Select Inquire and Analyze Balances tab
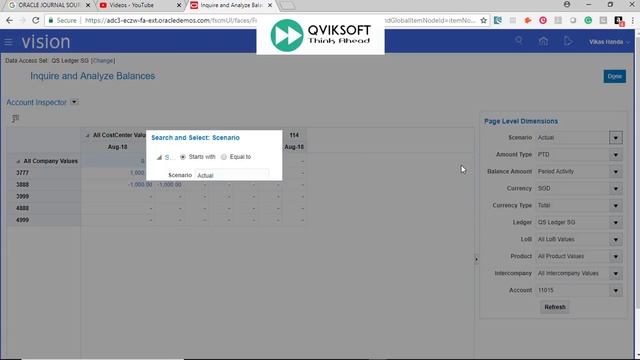The image size is (640, 360). pyautogui.click(x=231, y=5)
